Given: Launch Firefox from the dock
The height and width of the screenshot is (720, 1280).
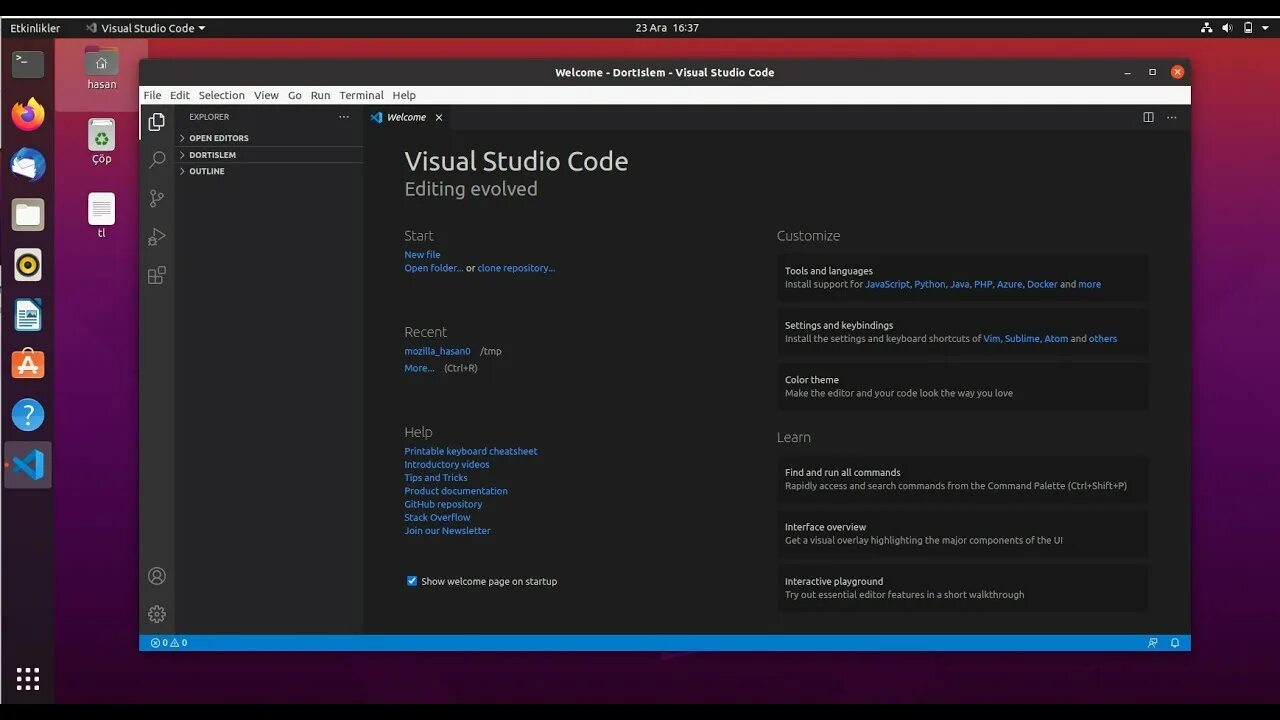Looking at the screenshot, I should [x=28, y=114].
